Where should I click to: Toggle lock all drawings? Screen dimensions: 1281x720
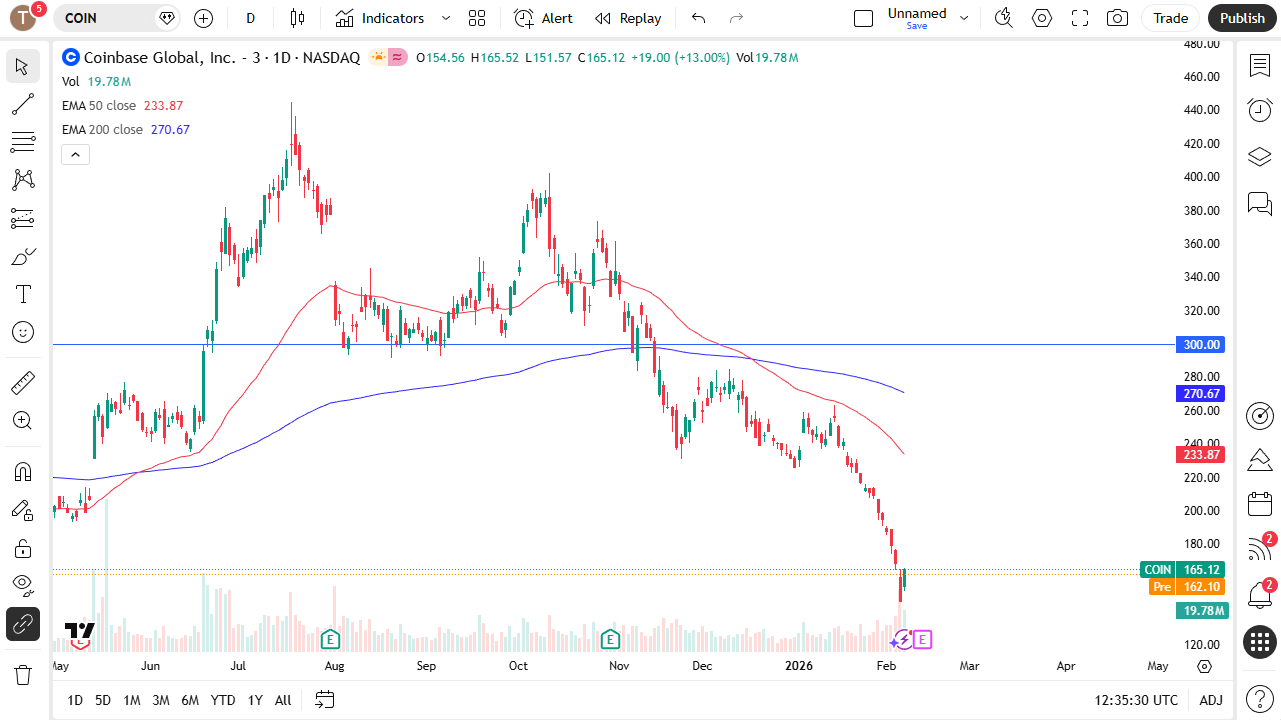[x=22, y=548]
